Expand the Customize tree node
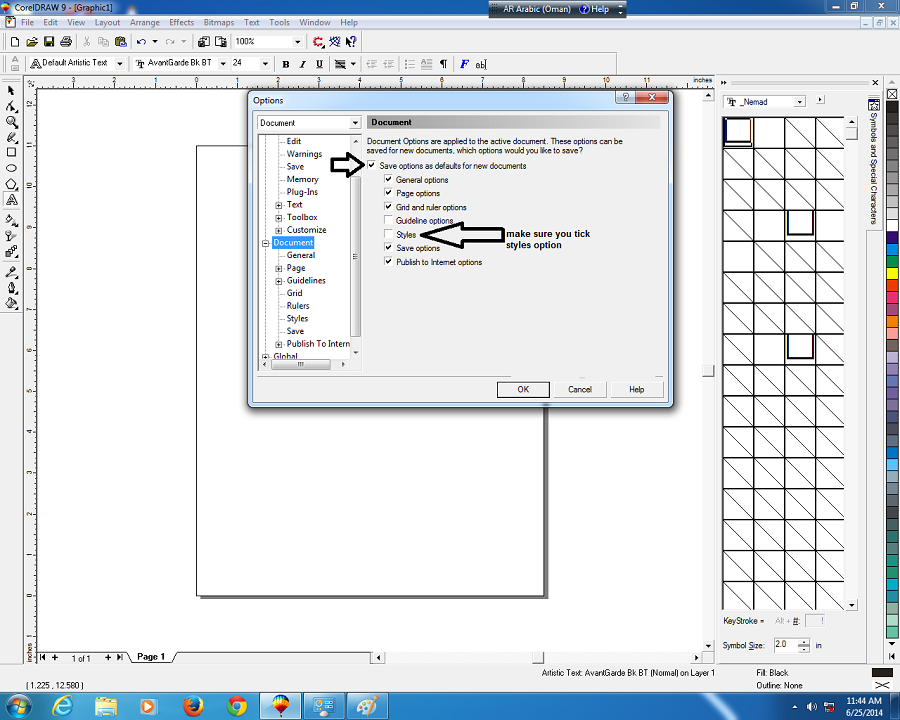Screen dimensions: 900x720 click(x=278, y=230)
